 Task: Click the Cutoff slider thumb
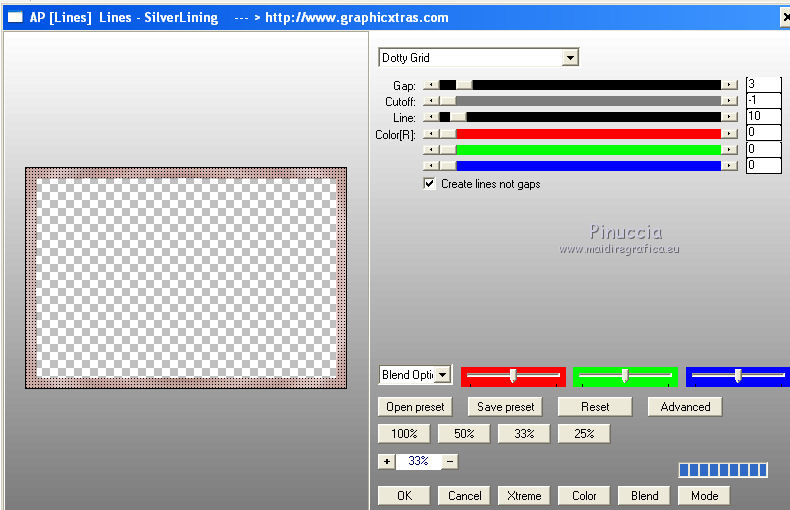pyautogui.click(x=447, y=101)
